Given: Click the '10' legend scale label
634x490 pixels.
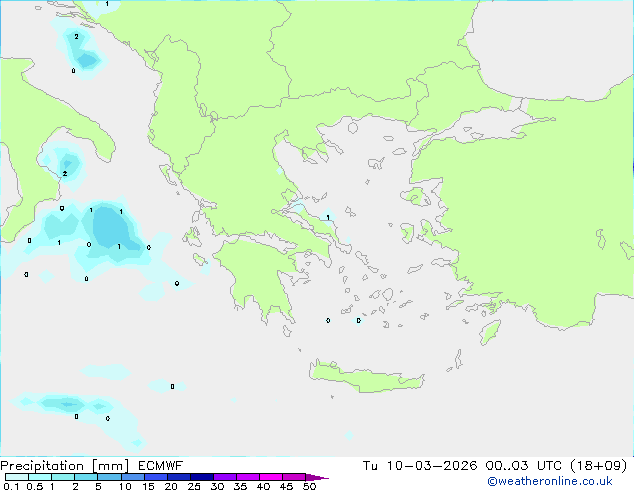Looking at the screenshot, I should [x=125, y=486].
